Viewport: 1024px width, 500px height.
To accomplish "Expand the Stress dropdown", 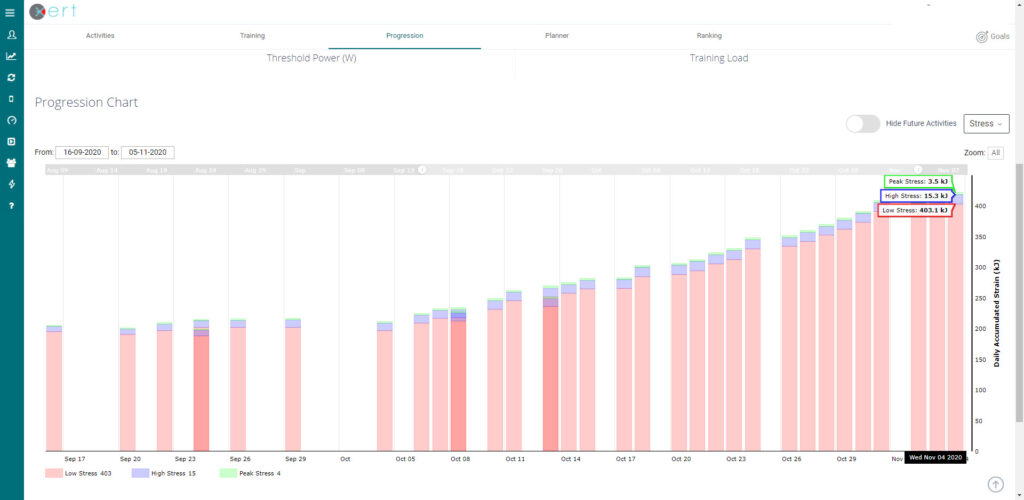I will coord(985,124).
